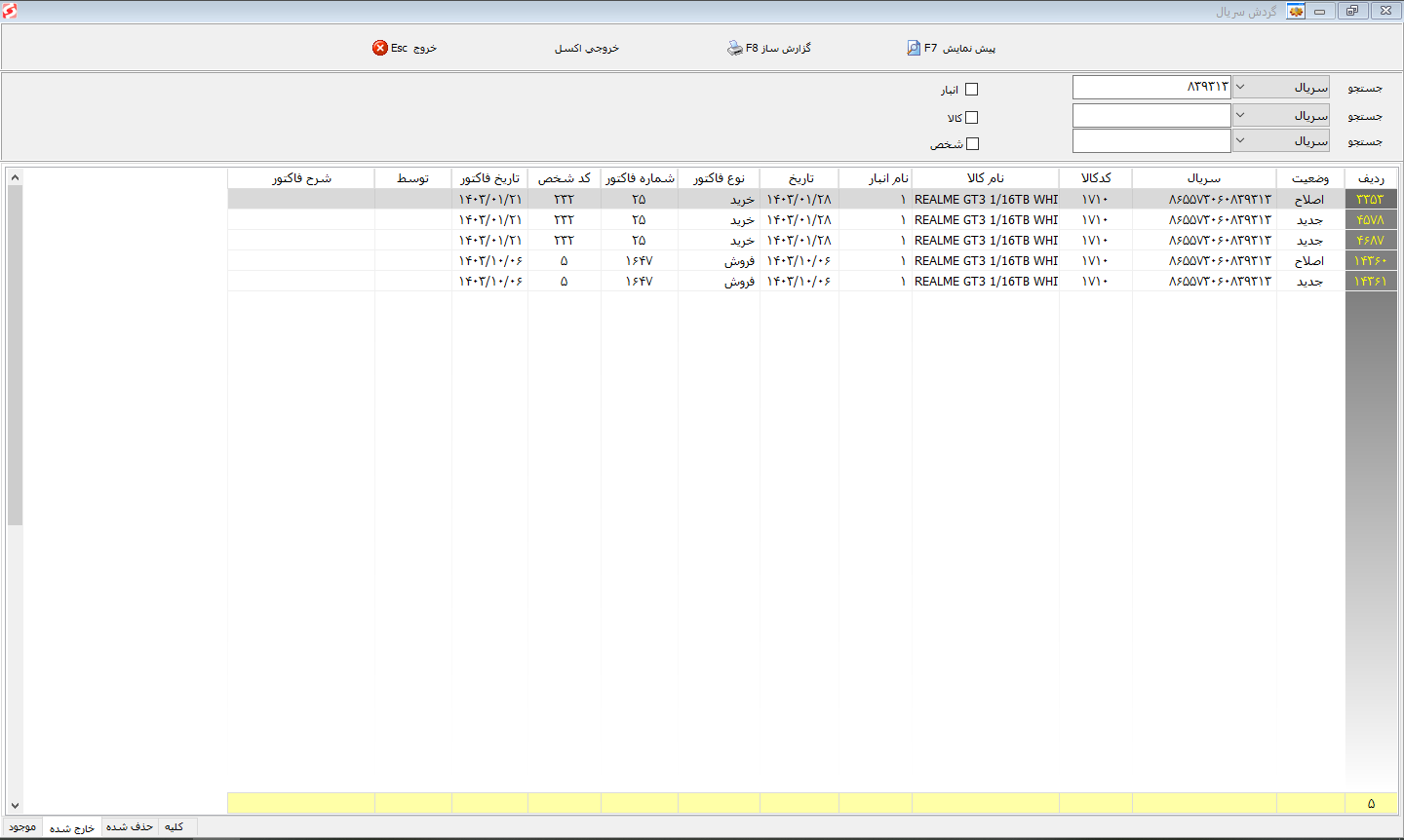Screen dimensions: 1404x840
Task: Sort by the کد شخص column header
Action: [x=565, y=178]
